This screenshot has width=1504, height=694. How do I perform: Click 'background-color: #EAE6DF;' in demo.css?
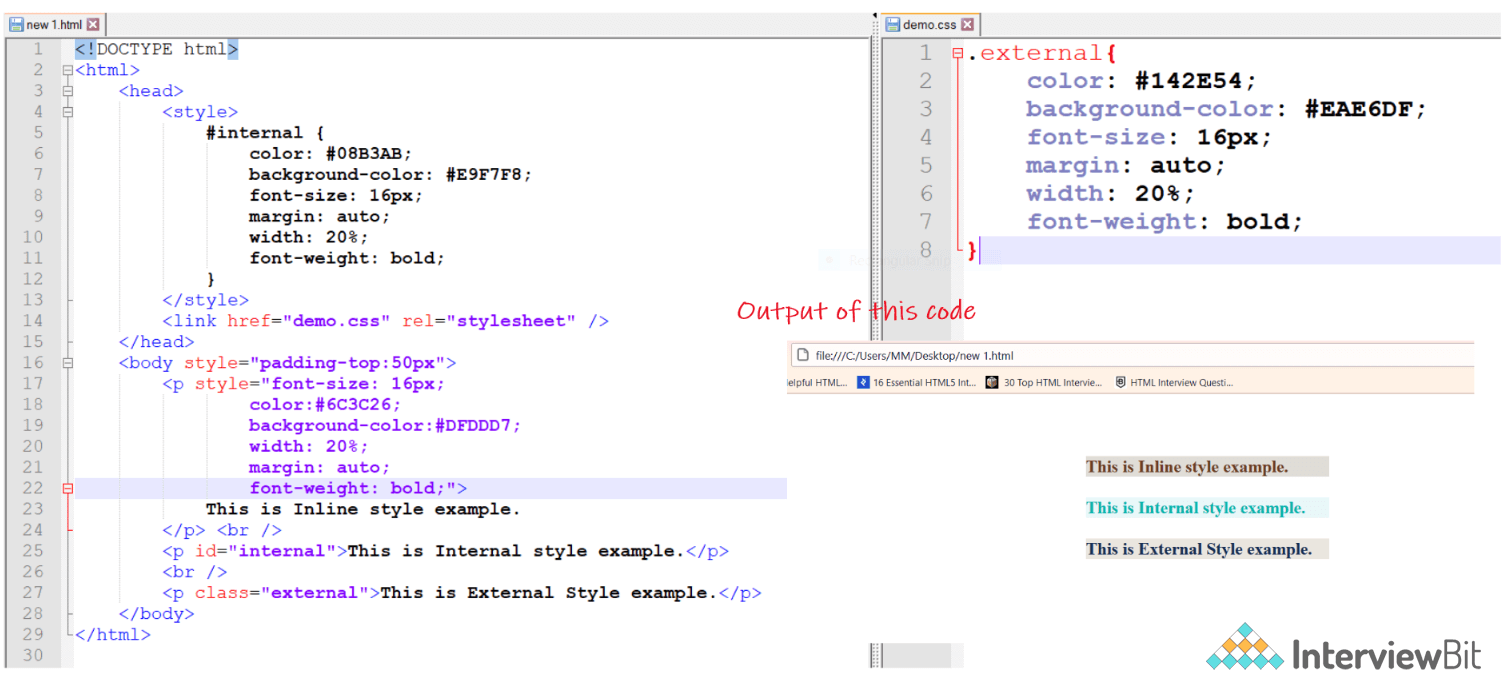1226,109
